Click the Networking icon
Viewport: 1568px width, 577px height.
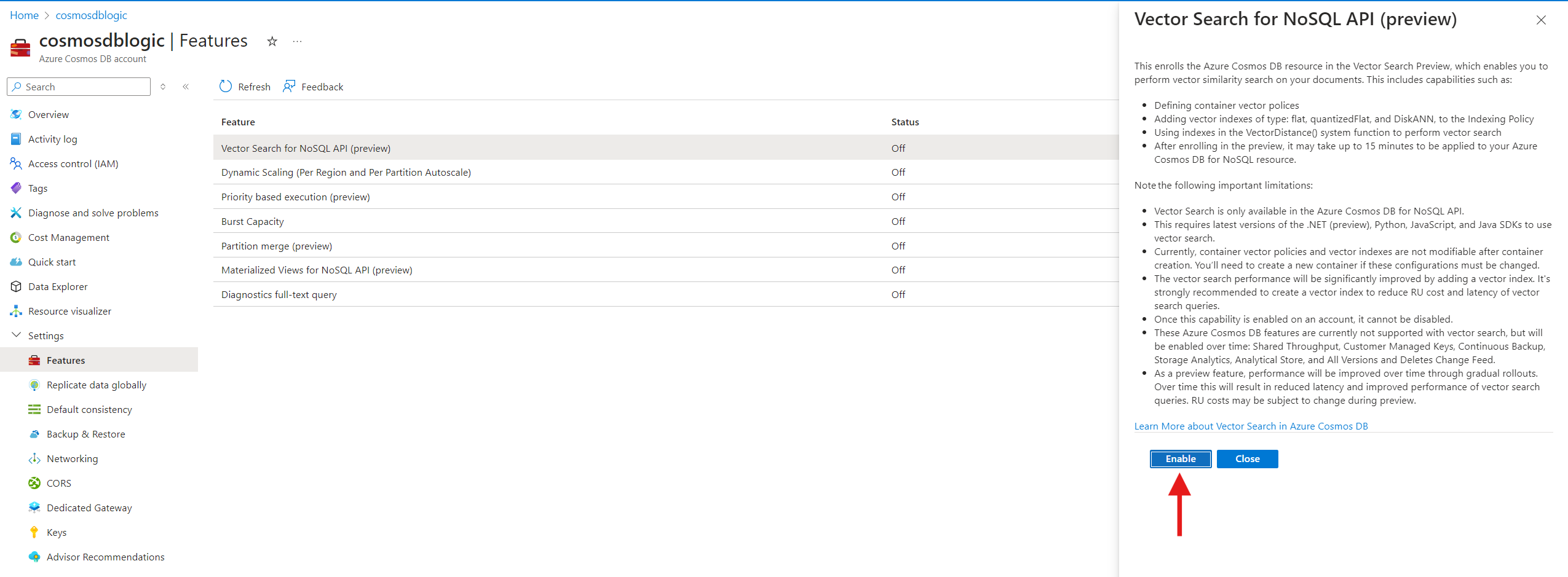34,458
